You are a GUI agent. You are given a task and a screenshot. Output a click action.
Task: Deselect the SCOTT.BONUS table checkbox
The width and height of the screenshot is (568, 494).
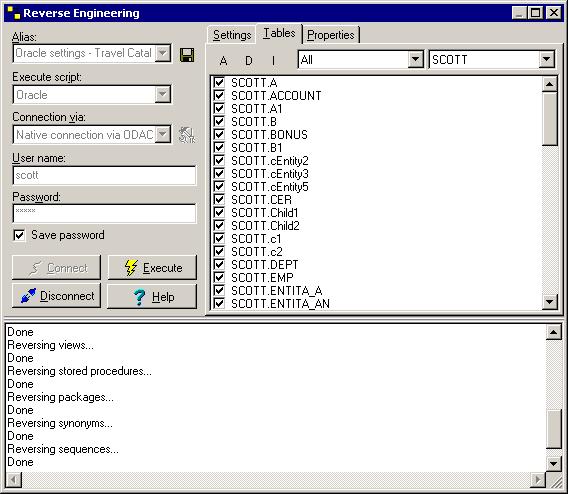tap(219, 134)
